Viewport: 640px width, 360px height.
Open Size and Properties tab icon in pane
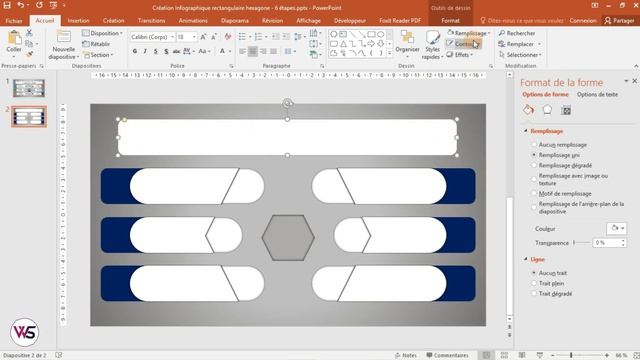(566, 110)
